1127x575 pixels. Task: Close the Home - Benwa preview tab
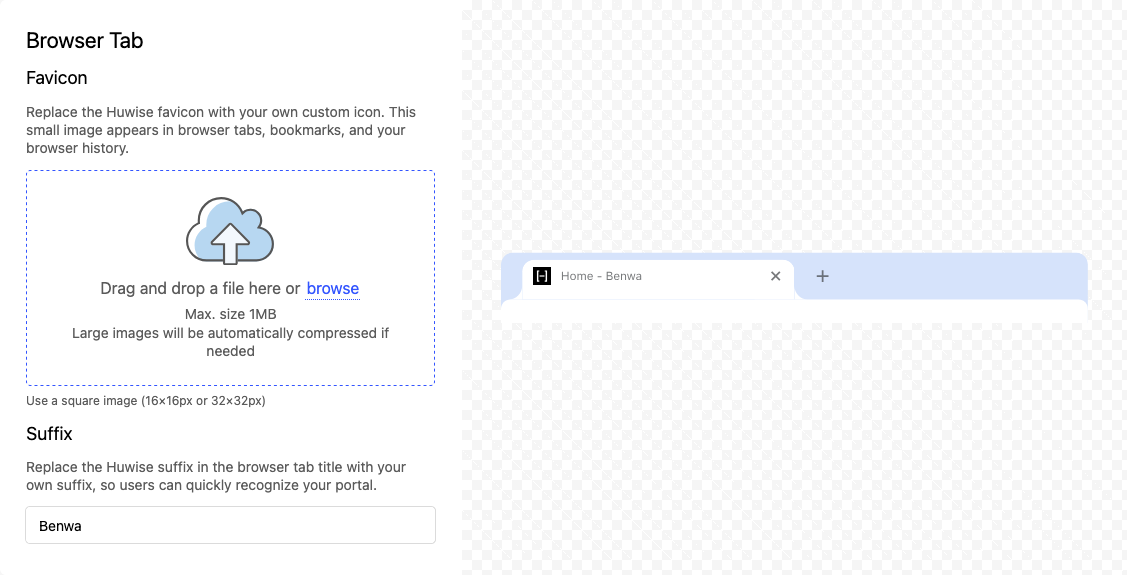coord(775,276)
